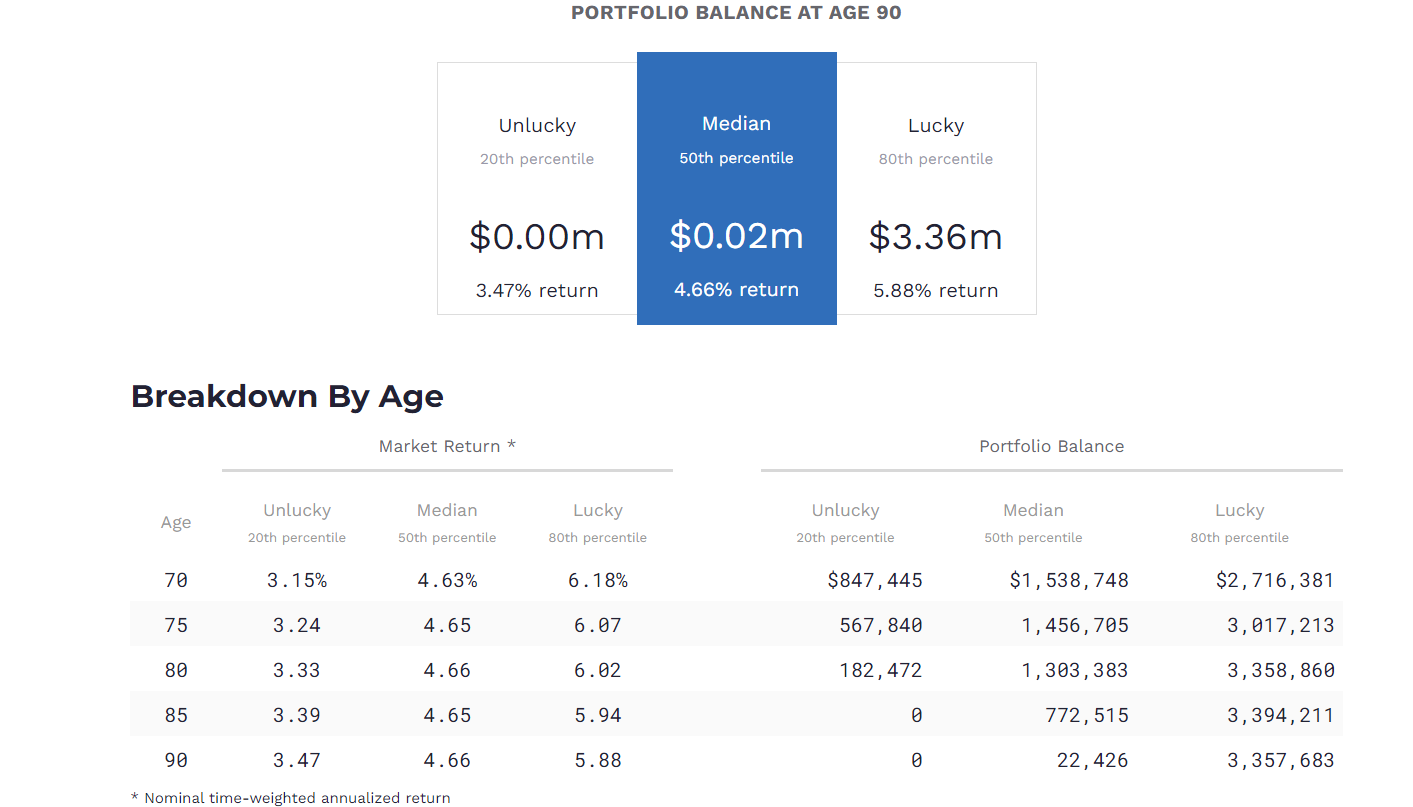
Task: Click the "6.18%" lucky return value
Action: tap(598, 580)
